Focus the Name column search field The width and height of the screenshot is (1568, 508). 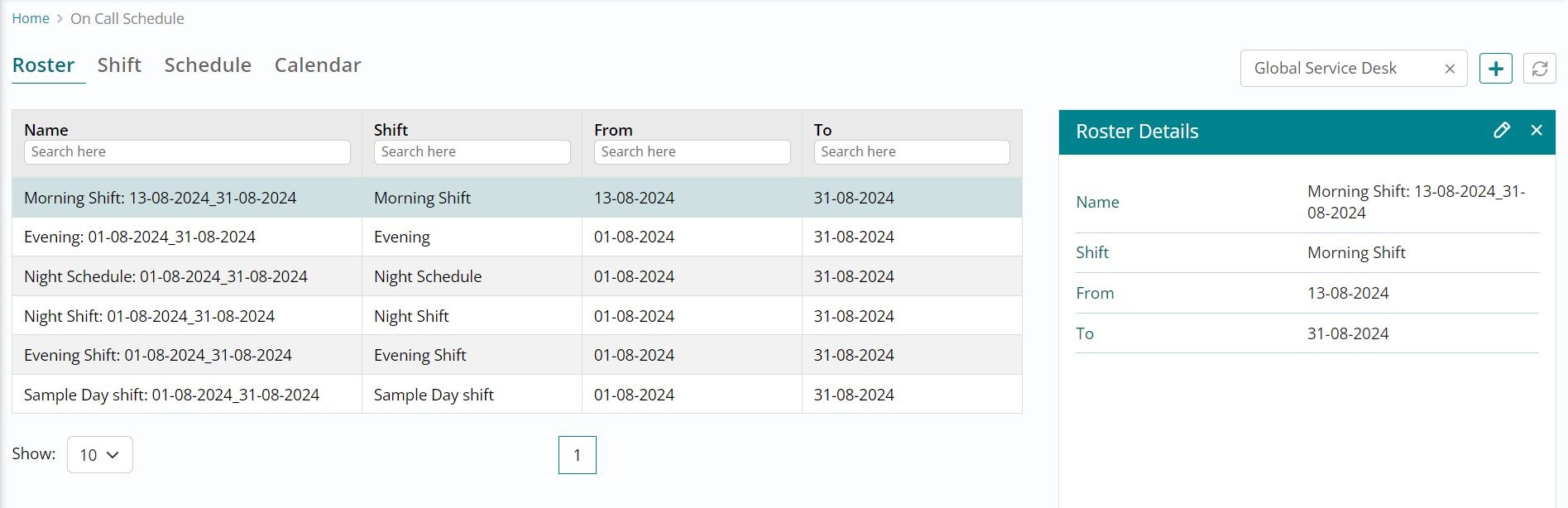[x=187, y=152]
